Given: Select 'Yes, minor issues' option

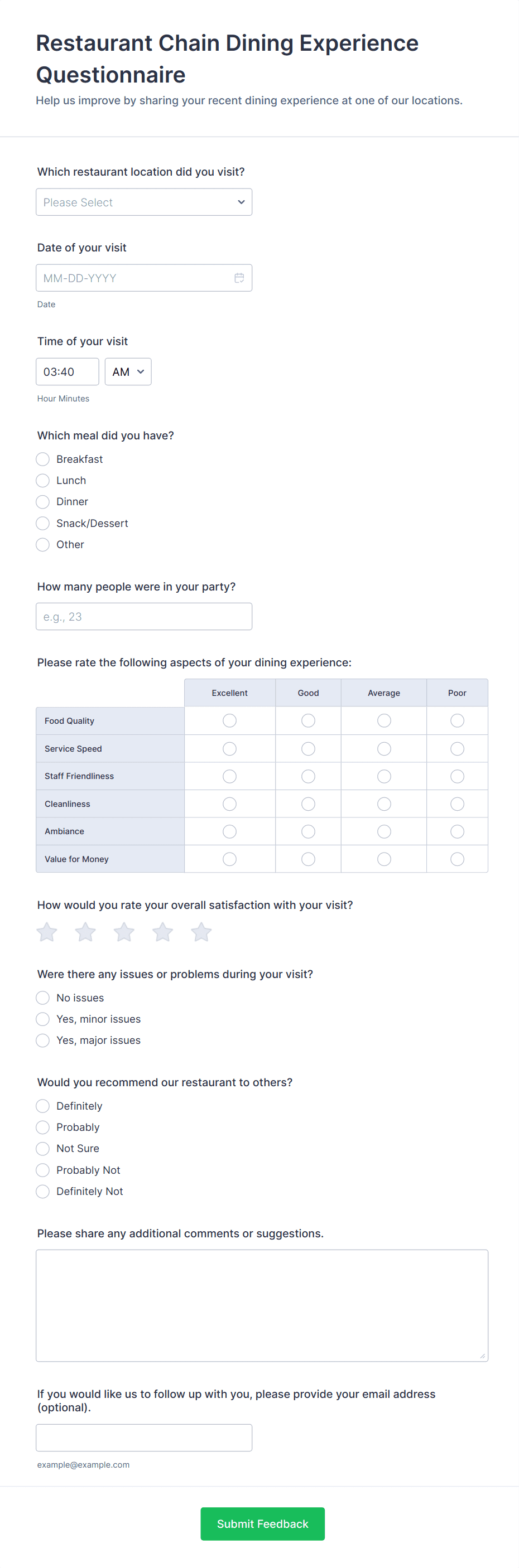Looking at the screenshot, I should (42, 1019).
